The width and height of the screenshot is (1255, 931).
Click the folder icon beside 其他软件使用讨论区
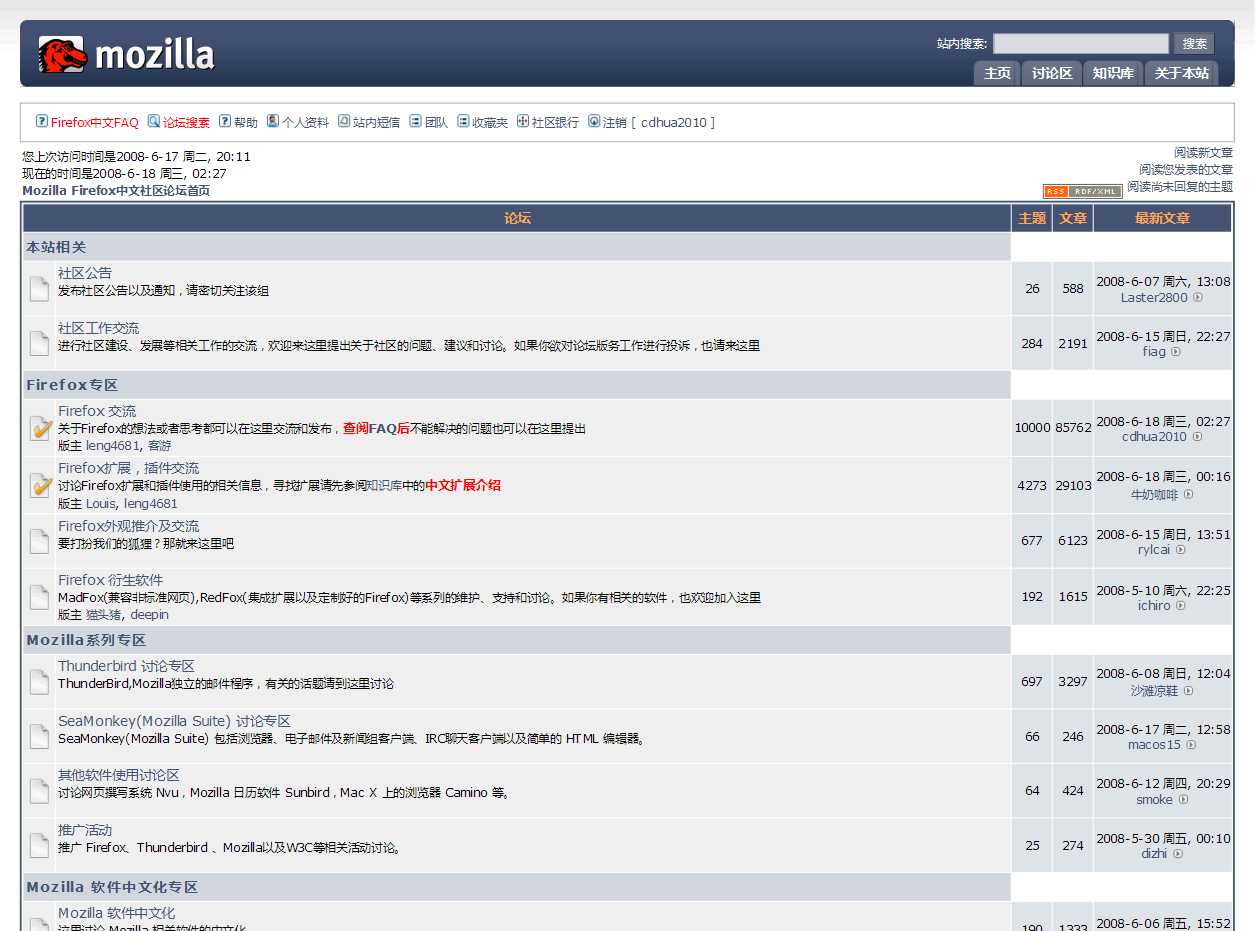[39, 791]
